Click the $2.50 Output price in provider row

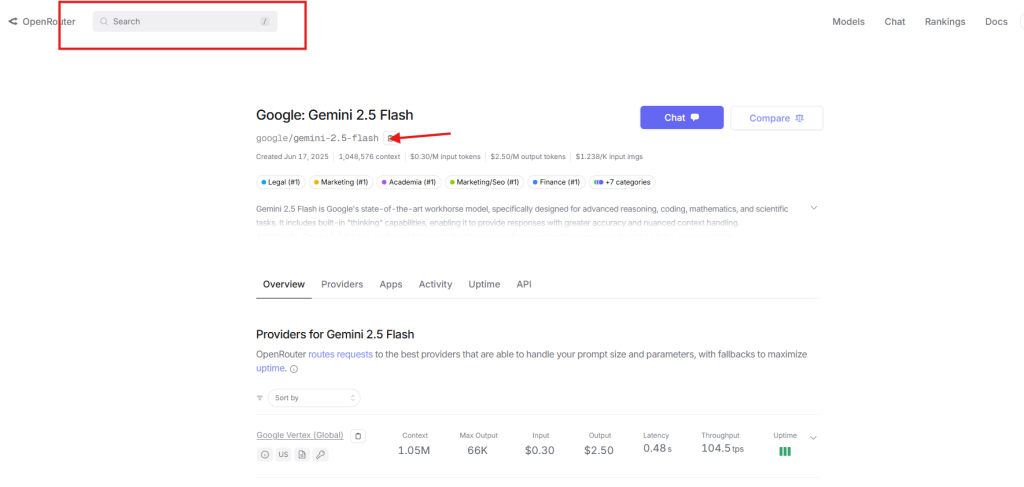click(x=599, y=449)
